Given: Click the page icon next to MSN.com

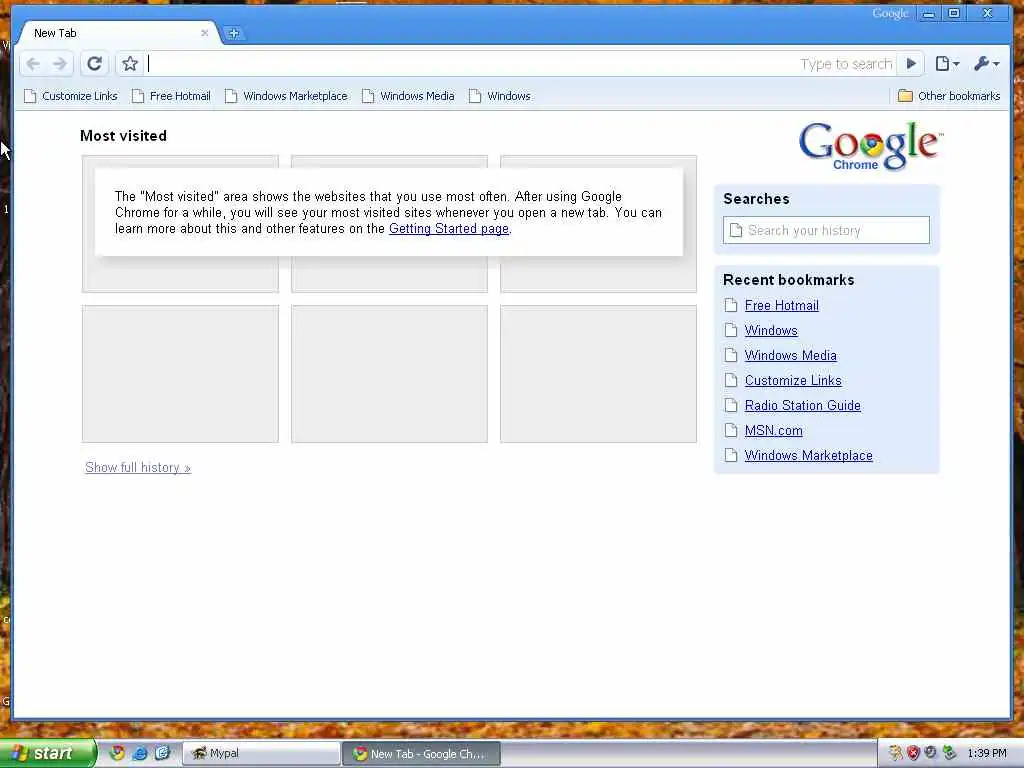Looking at the screenshot, I should click(x=731, y=430).
